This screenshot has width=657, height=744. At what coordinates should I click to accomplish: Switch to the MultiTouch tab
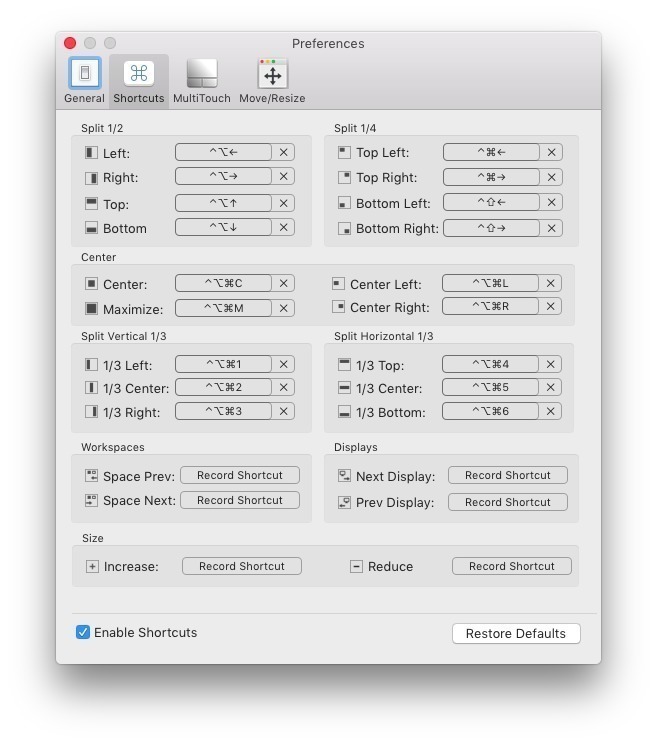coord(201,80)
